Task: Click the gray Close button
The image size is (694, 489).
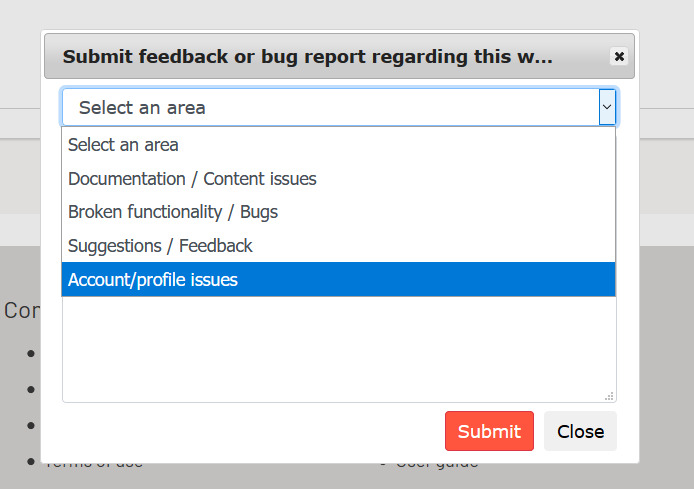Action: pyautogui.click(x=580, y=431)
